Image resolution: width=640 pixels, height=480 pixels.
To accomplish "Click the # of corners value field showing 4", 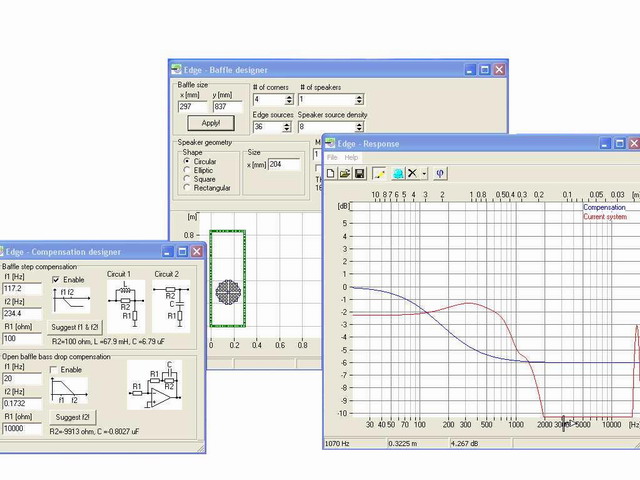I will click(x=269, y=99).
